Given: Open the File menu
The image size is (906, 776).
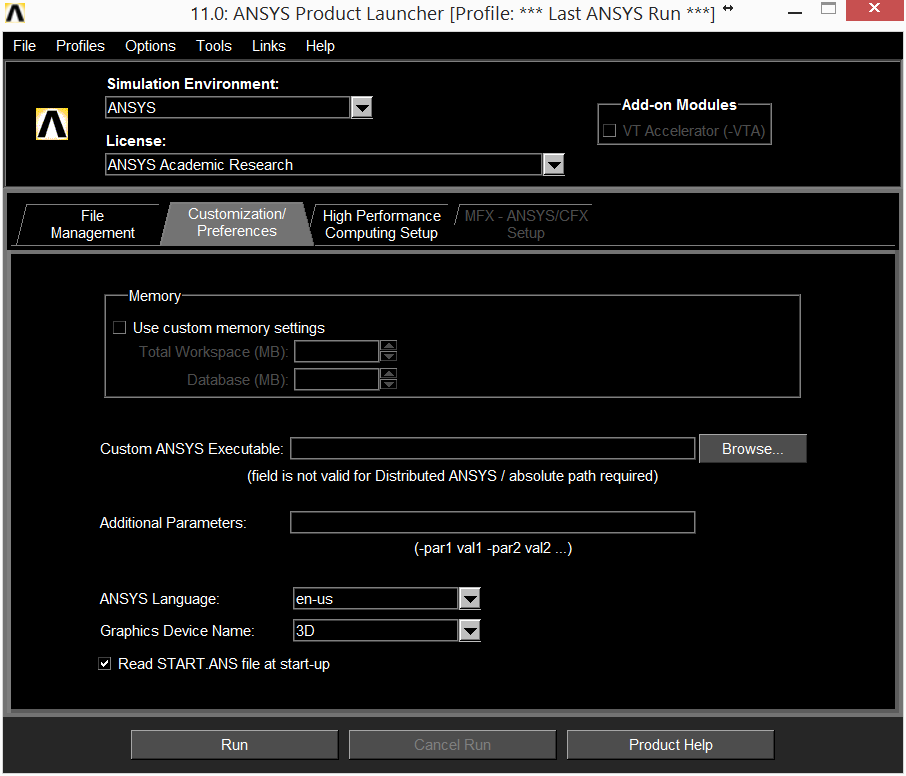Looking at the screenshot, I should (x=24, y=46).
